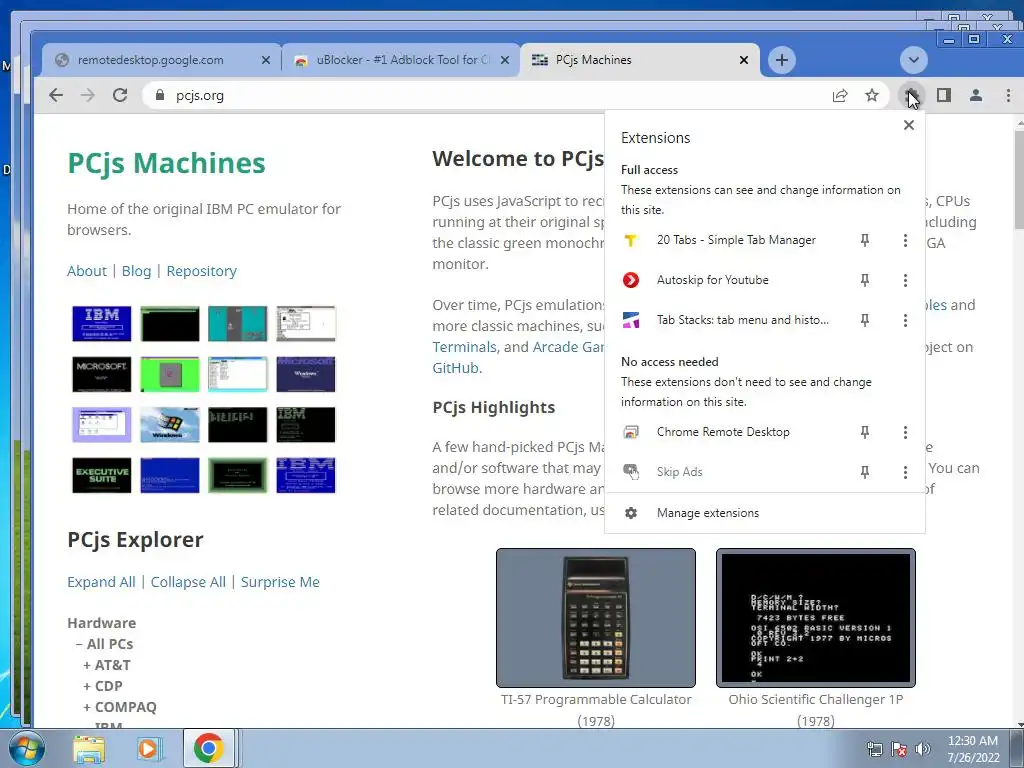Viewport: 1024px width, 768px height.
Task: Click the browser back arrow
Action: [x=56, y=95]
